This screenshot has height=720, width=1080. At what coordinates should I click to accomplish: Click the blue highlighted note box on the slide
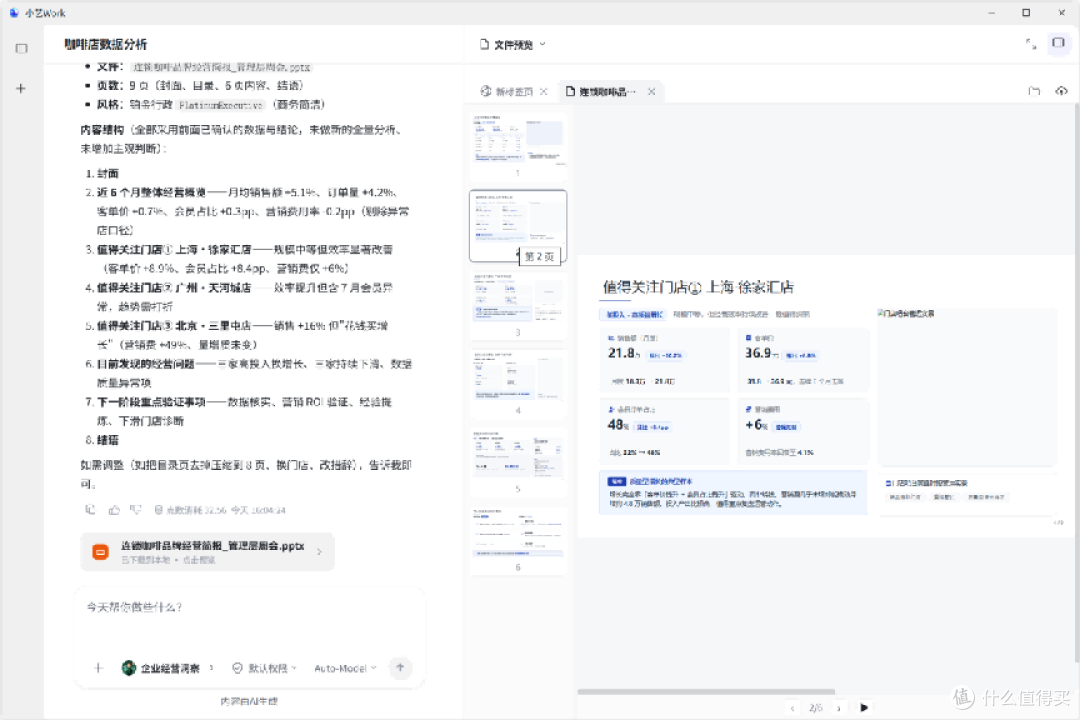[733, 492]
